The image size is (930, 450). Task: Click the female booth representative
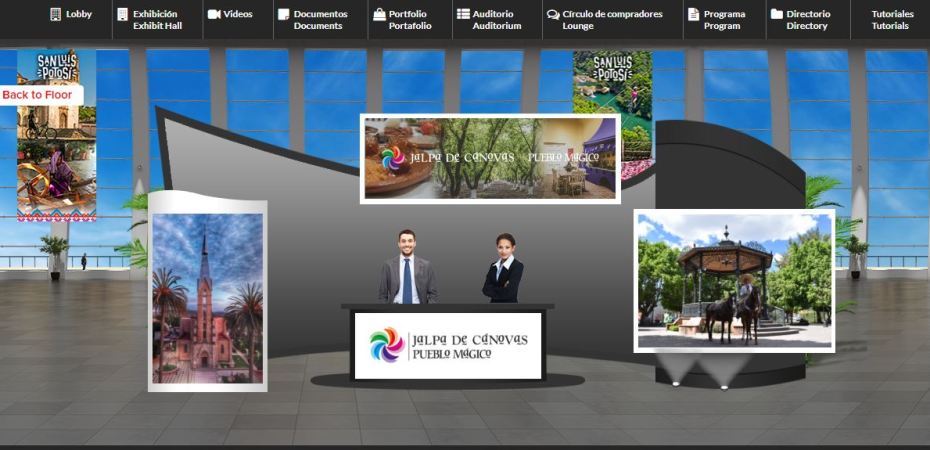pos(503,270)
